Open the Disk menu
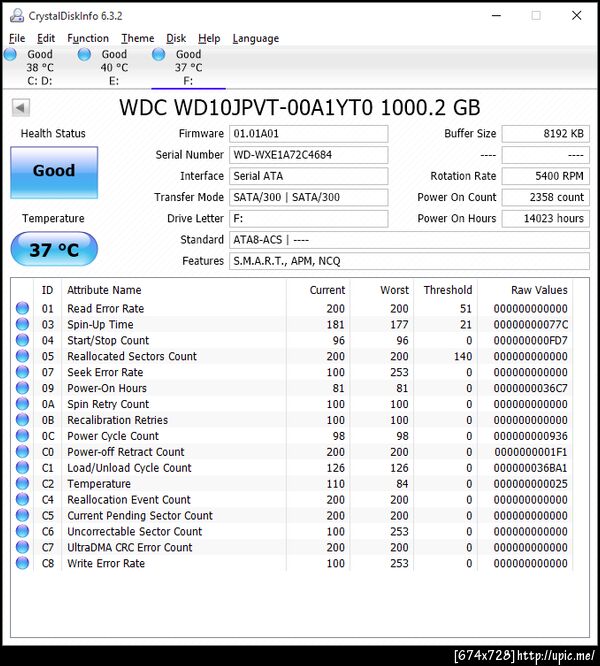This screenshot has height=666, width=600. coord(176,39)
